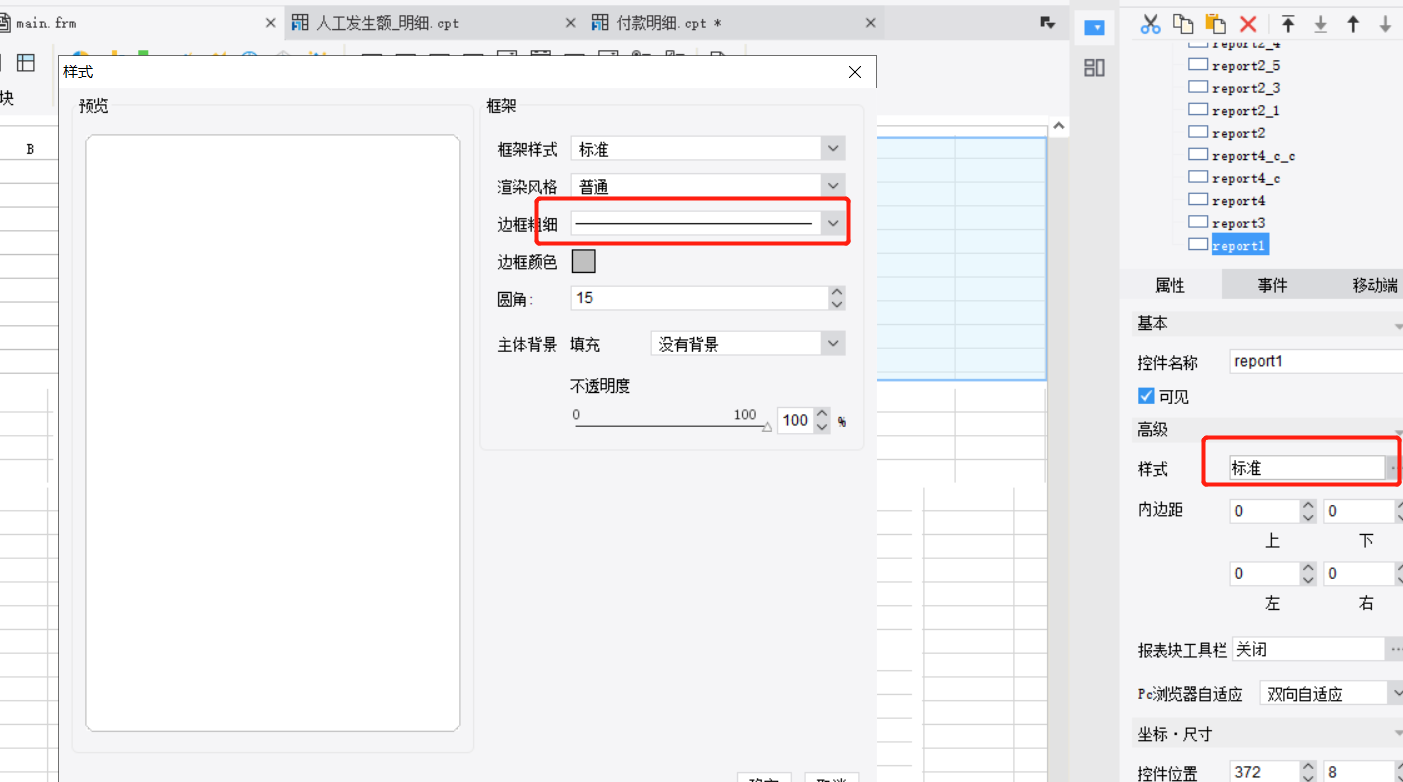The width and height of the screenshot is (1403, 782).
Task: Close the 样式 dialog
Action: (x=854, y=72)
